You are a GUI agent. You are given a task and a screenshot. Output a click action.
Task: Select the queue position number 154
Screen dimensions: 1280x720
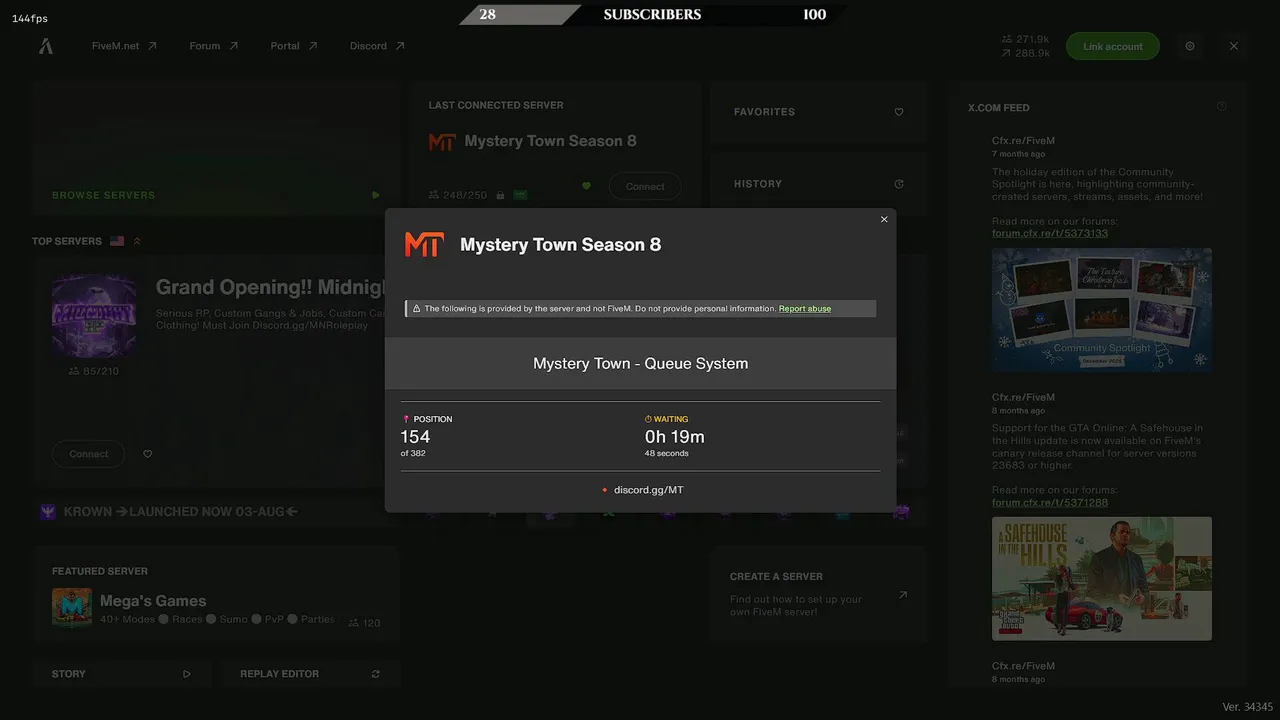pyautogui.click(x=415, y=437)
